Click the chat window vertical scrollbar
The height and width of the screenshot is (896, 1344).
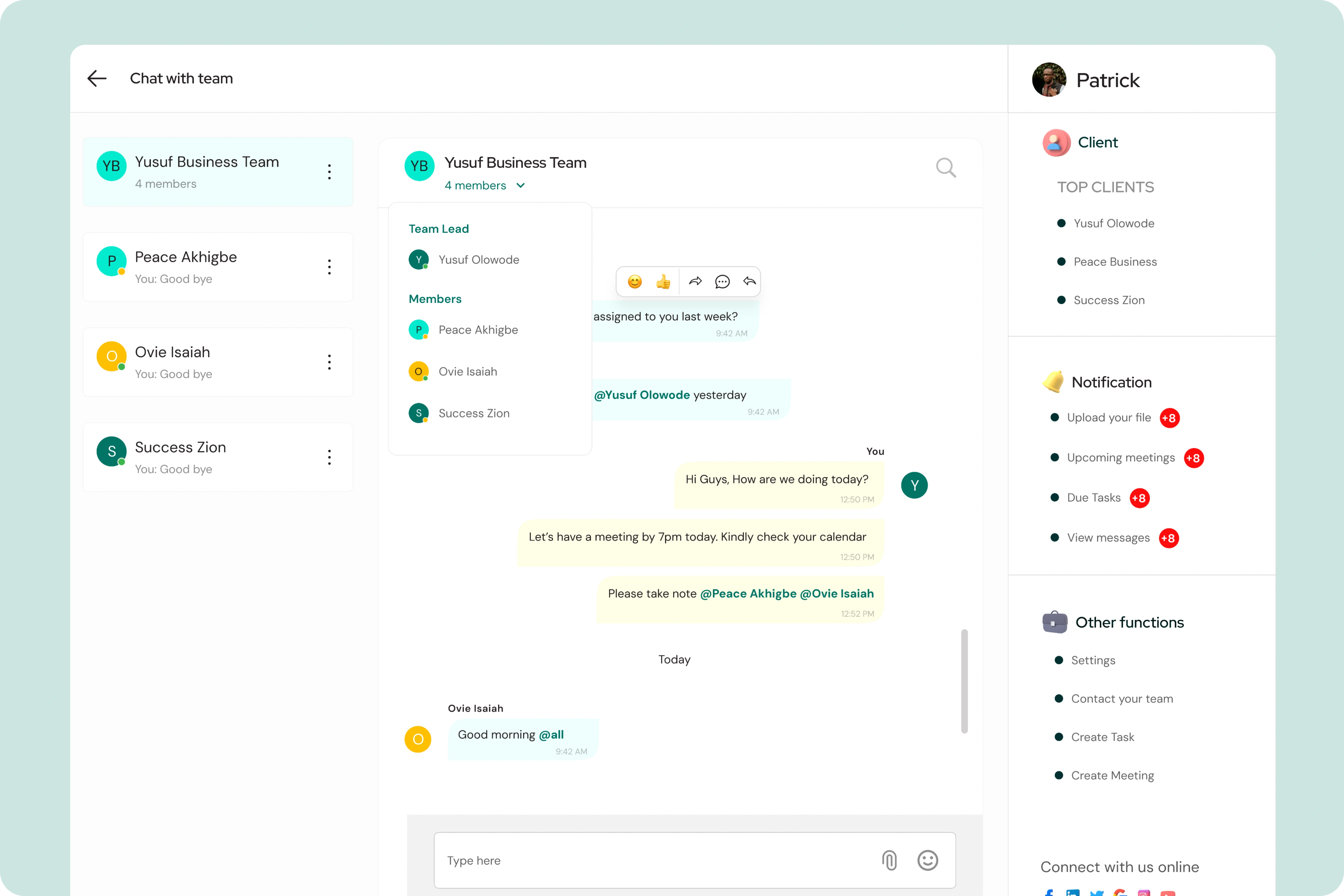pyautogui.click(x=965, y=681)
